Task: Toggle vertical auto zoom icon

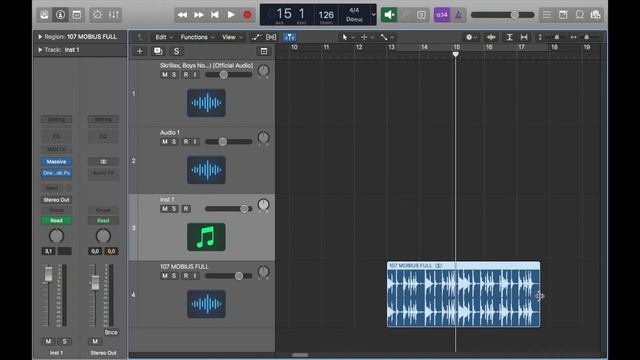Action: pyautogui.click(x=509, y=37)
